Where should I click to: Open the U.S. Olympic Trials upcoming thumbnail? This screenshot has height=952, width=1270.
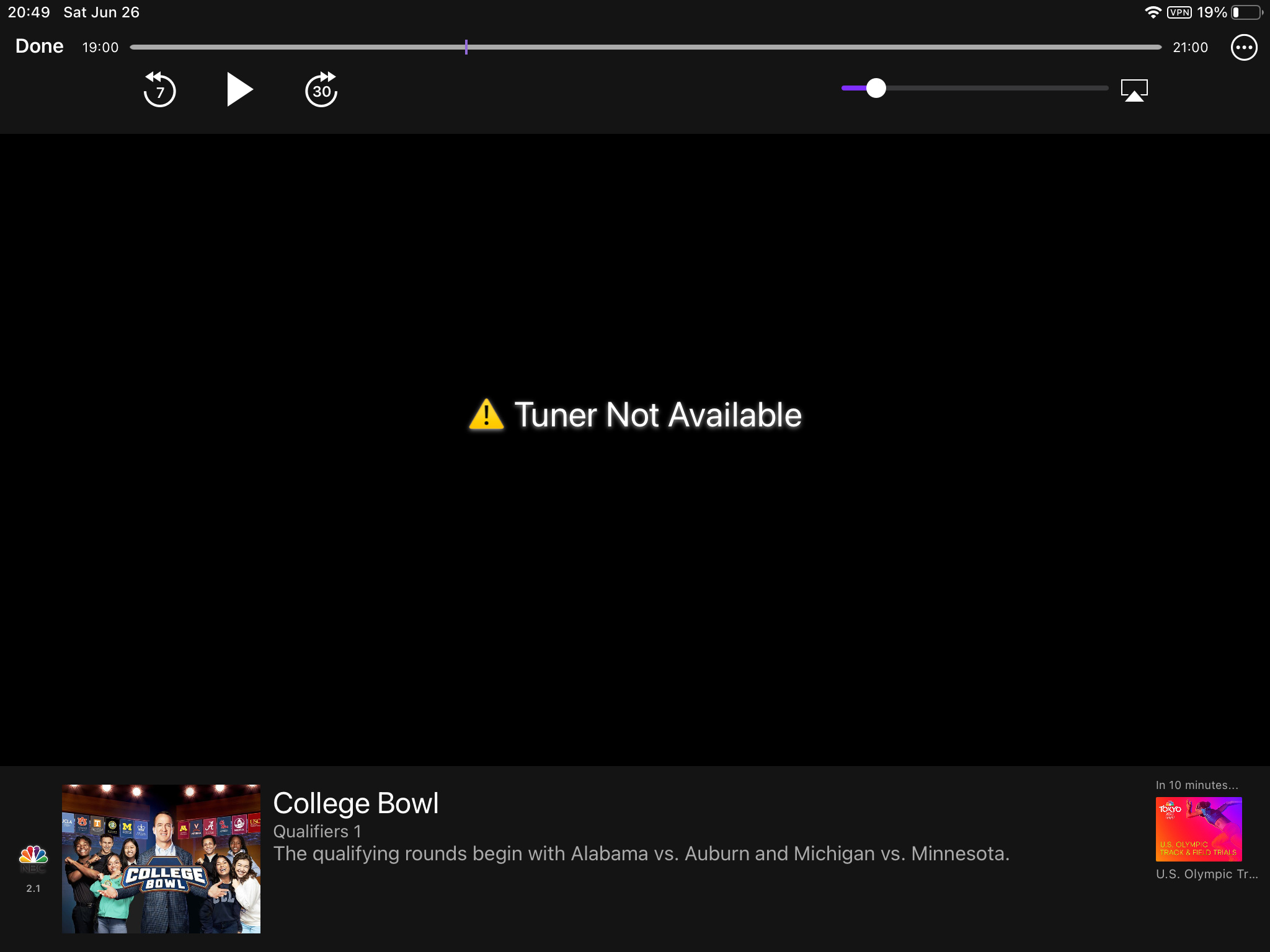click(x=1198, y=829)
